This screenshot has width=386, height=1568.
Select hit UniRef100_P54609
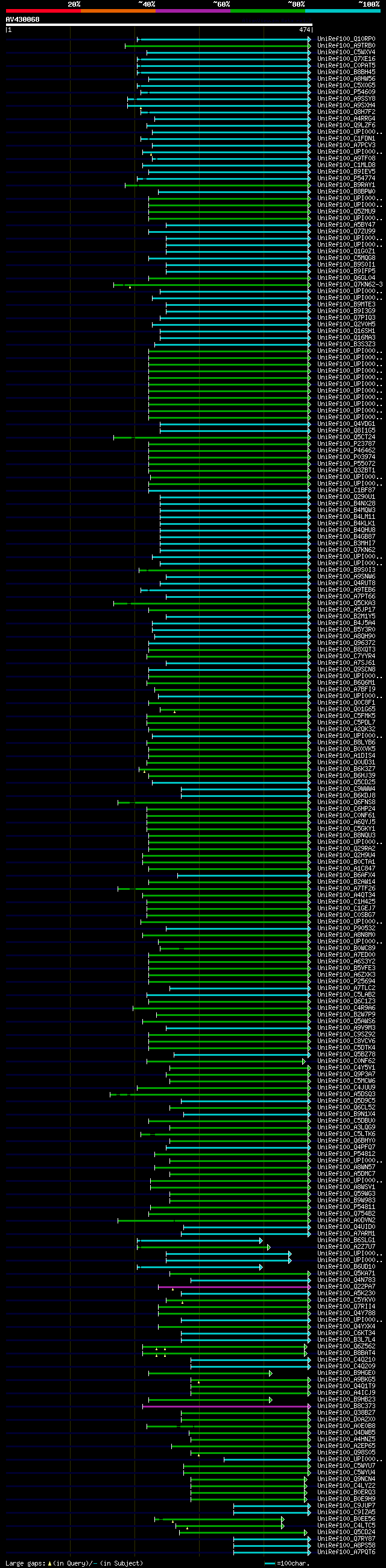tap(346, 92)
